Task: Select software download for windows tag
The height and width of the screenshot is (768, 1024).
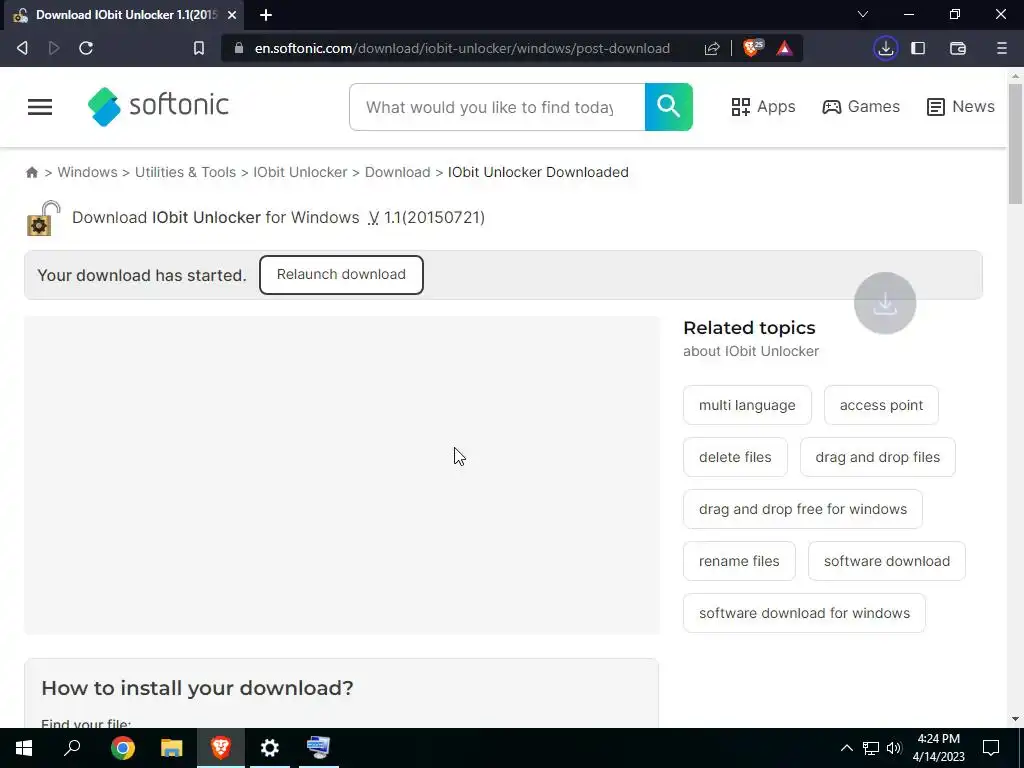Action: [x=804, y=613]
